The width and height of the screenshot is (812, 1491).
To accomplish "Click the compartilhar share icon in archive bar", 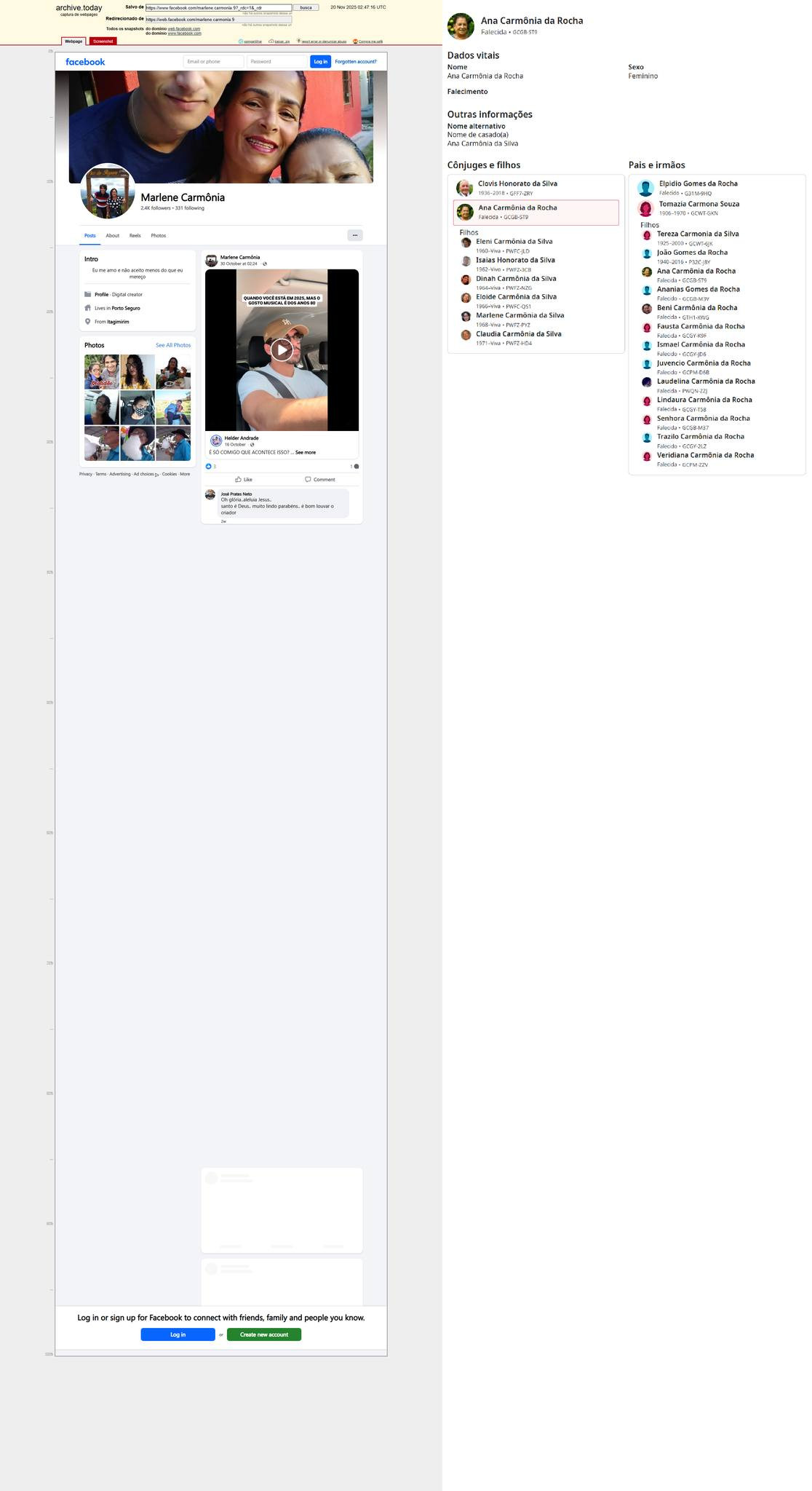I will coord(241,41).
